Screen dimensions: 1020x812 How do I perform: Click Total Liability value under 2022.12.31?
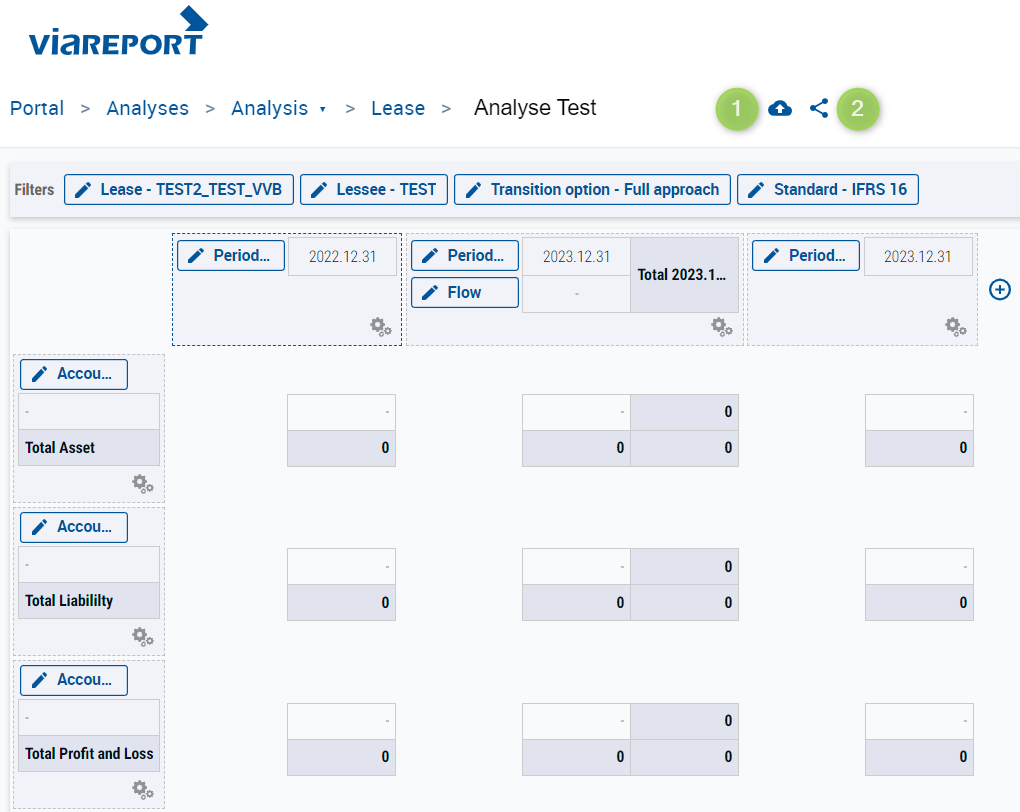coord(342,602)
